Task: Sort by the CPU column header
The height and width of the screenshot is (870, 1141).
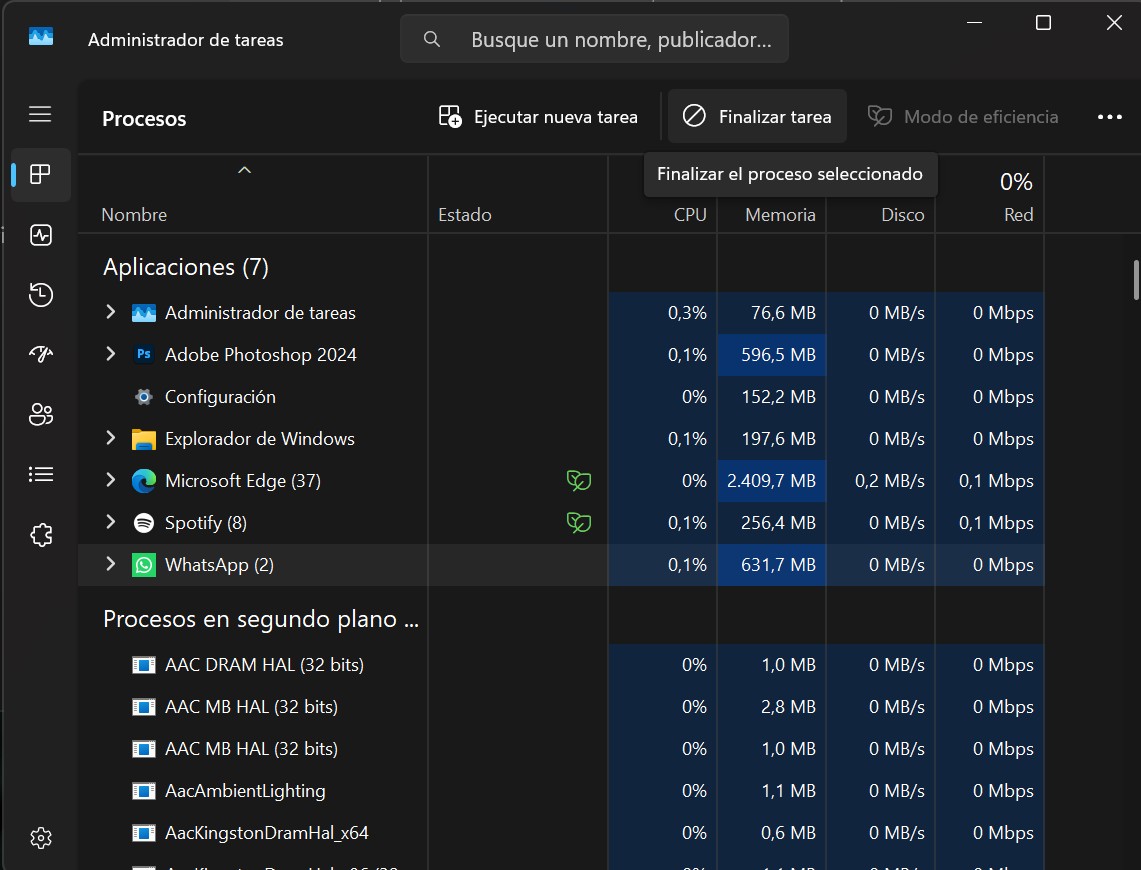Action: (x=691, y=215)
